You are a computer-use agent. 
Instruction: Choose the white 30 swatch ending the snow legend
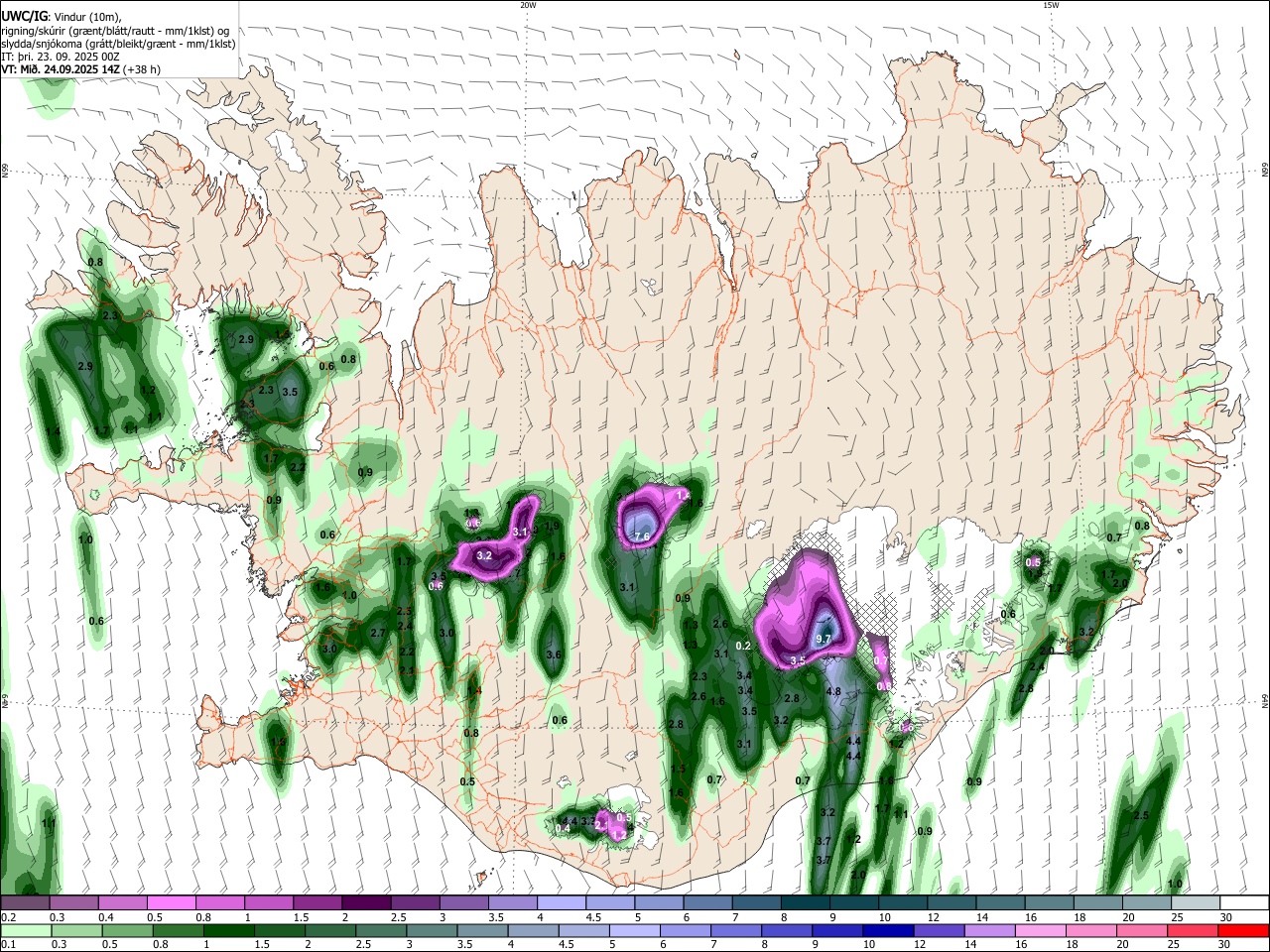(x=1242, y=902)
